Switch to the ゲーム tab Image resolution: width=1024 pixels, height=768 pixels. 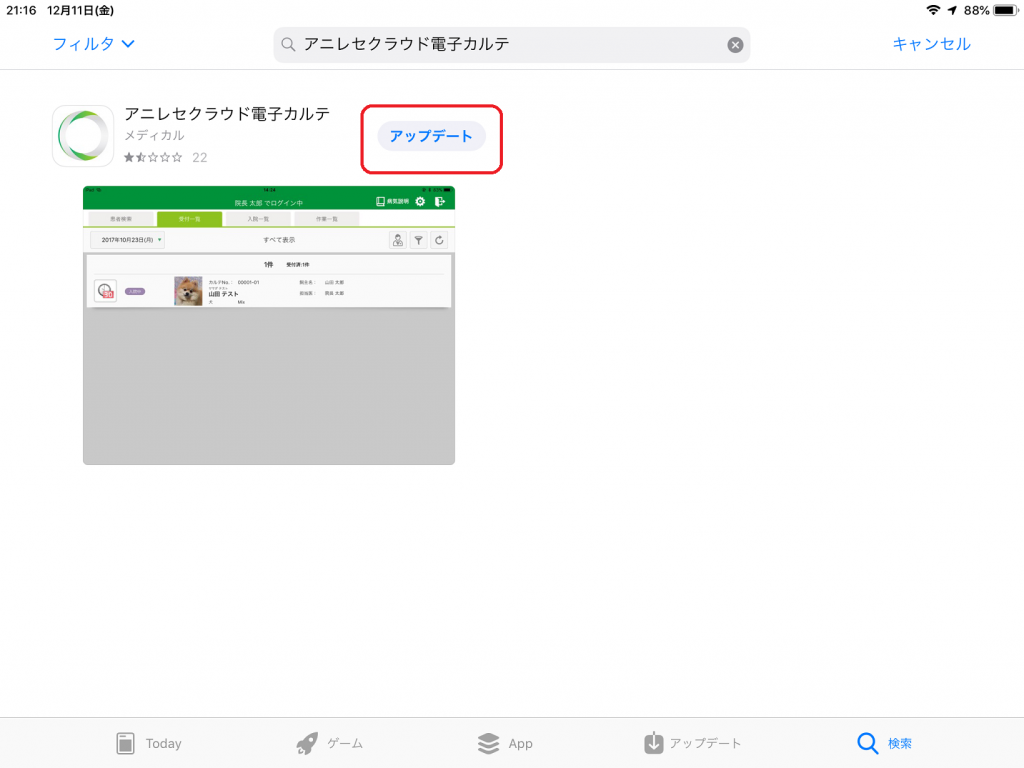[x=329, y=743]
